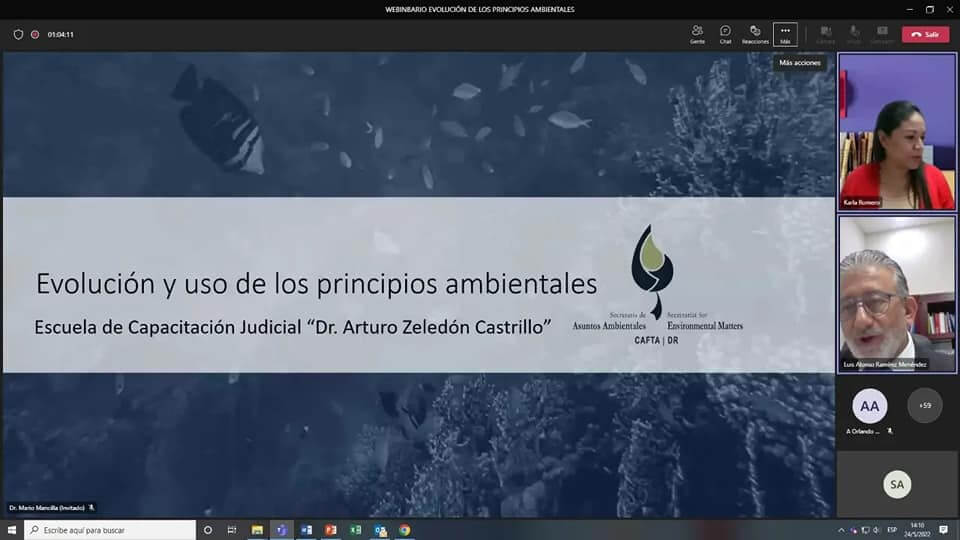Toggle the microphone mute
The width and height of the screenshot is (960, 540).
tap(854, 34)
